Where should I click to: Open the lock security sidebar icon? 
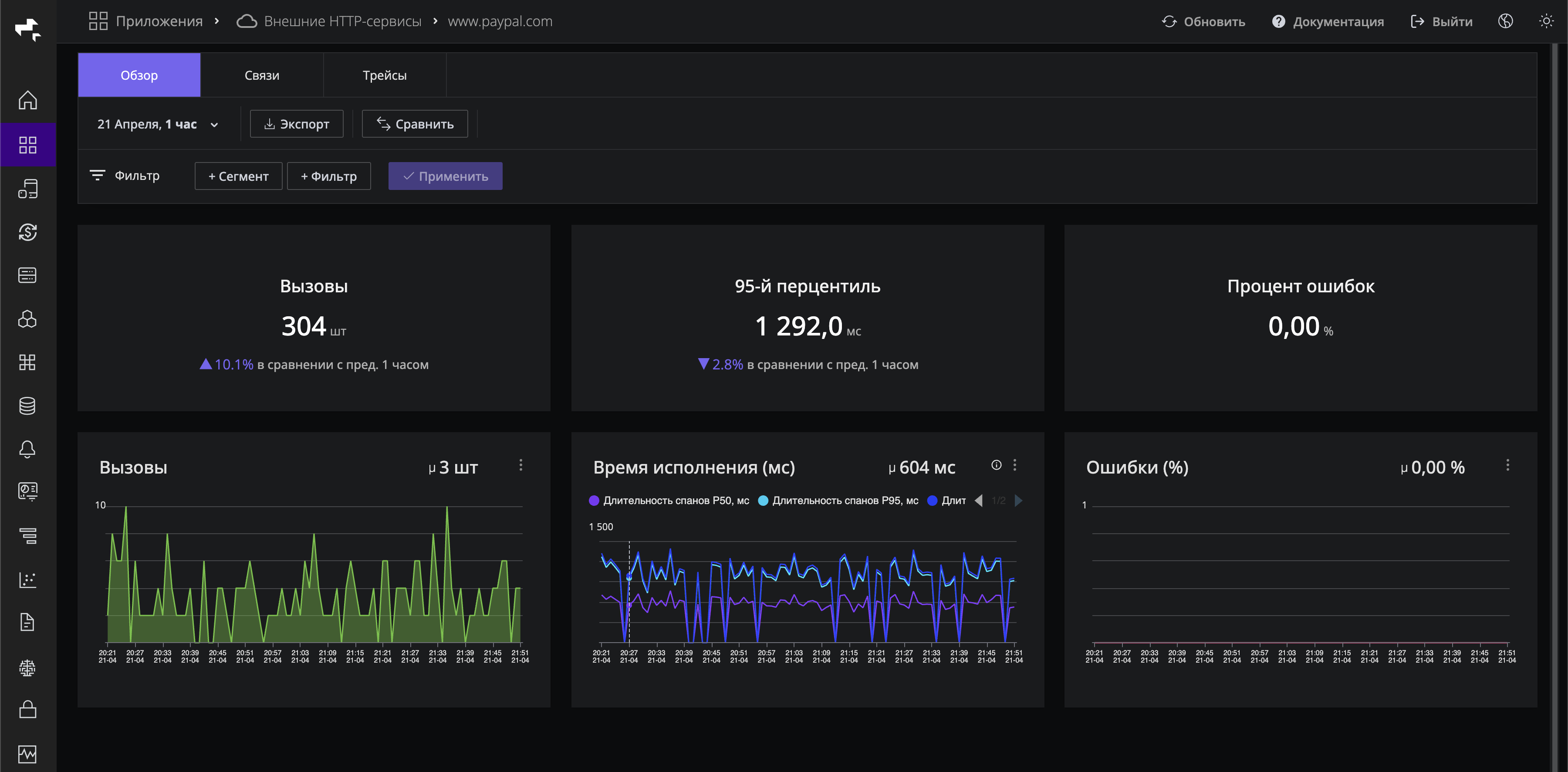coord(27,710)
